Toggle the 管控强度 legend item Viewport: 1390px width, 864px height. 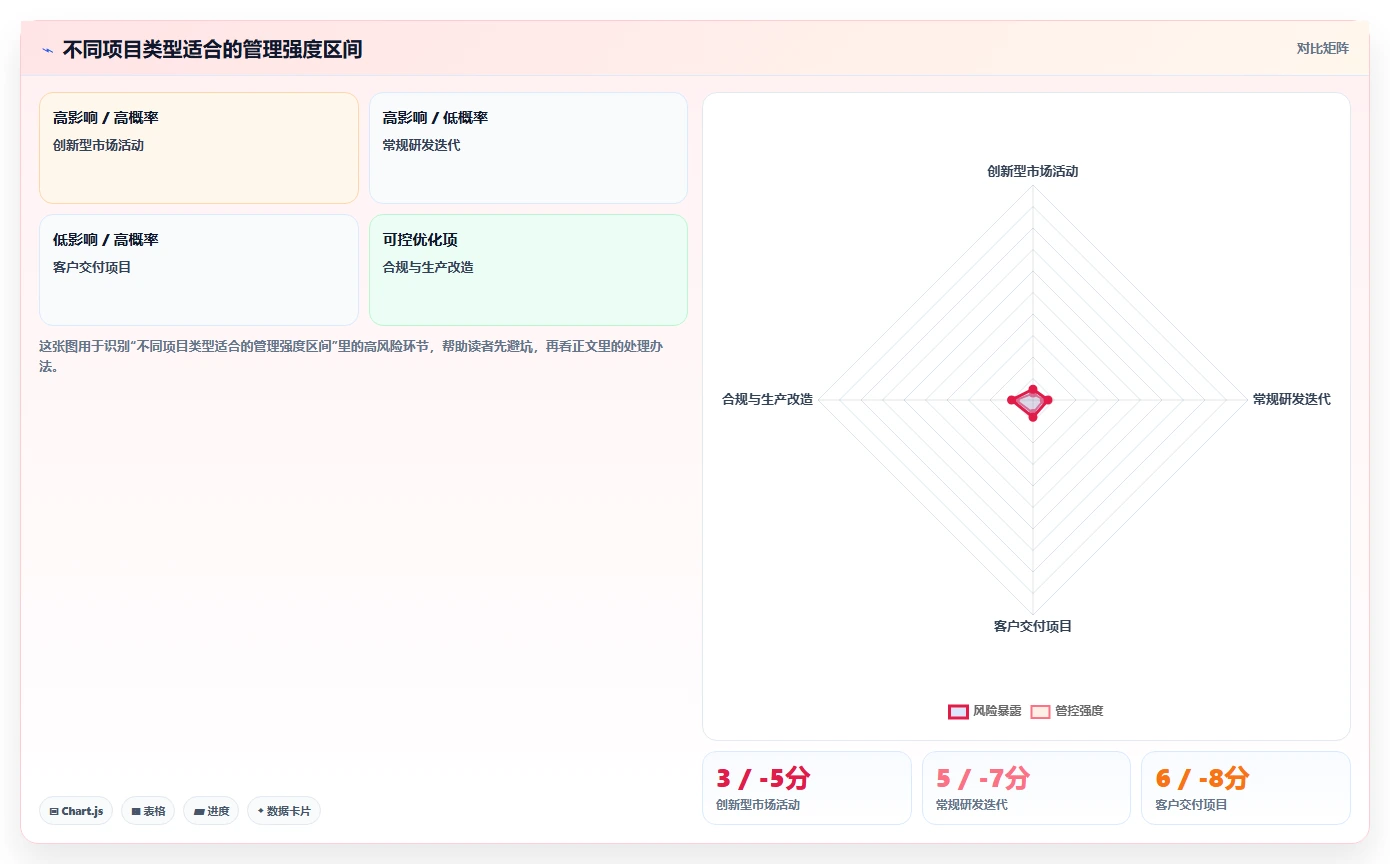coord(1067,711)
